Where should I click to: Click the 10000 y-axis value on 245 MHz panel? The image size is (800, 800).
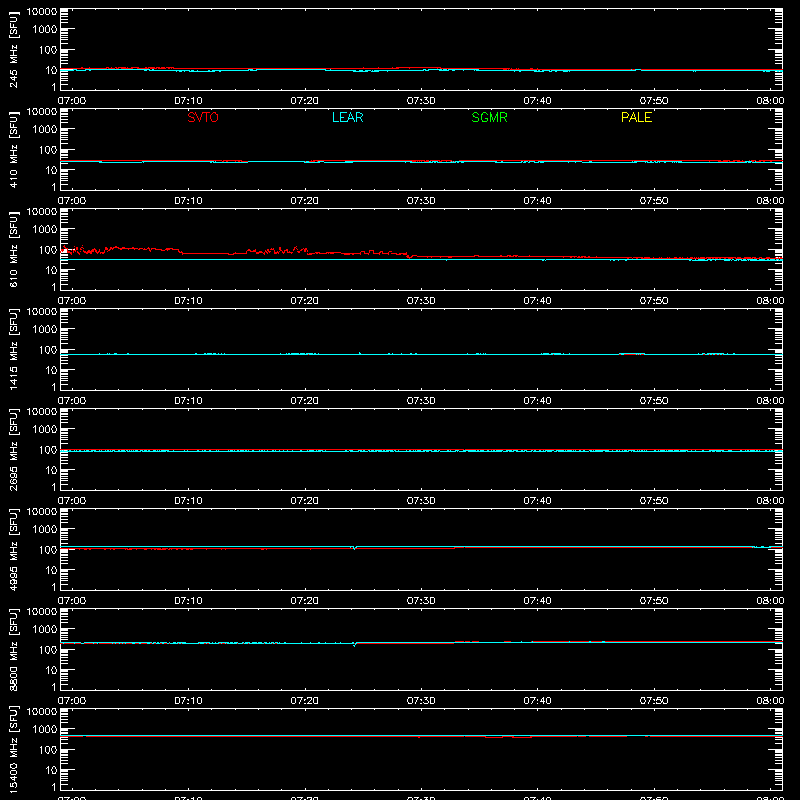(x=42, y=12)
